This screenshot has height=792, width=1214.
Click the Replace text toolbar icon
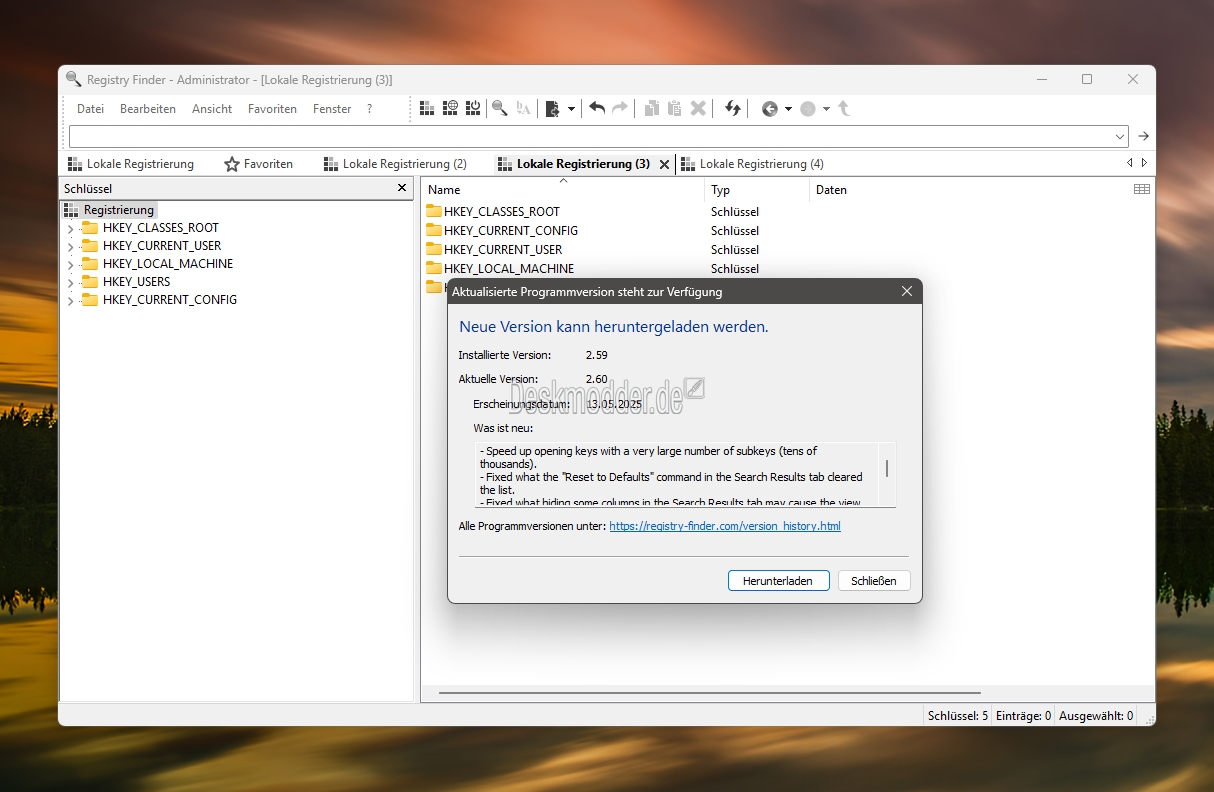(x=523, y=109)
